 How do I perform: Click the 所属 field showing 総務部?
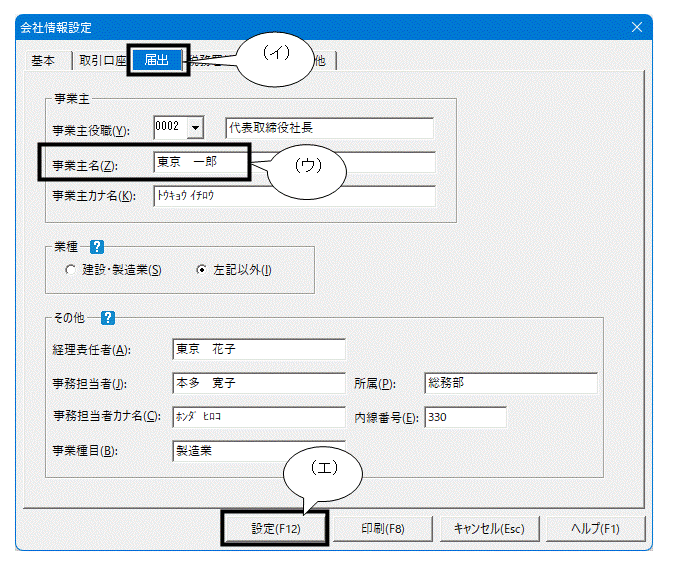coord(511,383)
